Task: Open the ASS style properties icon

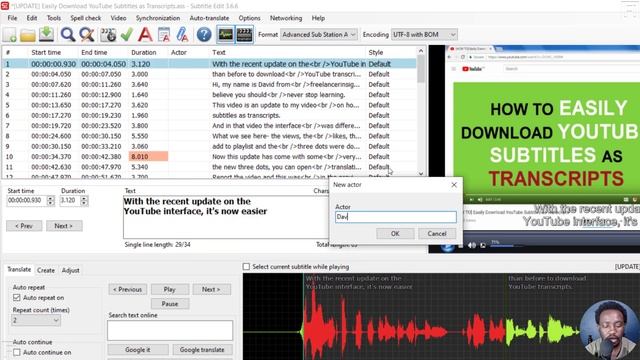Action: [164, 35]
